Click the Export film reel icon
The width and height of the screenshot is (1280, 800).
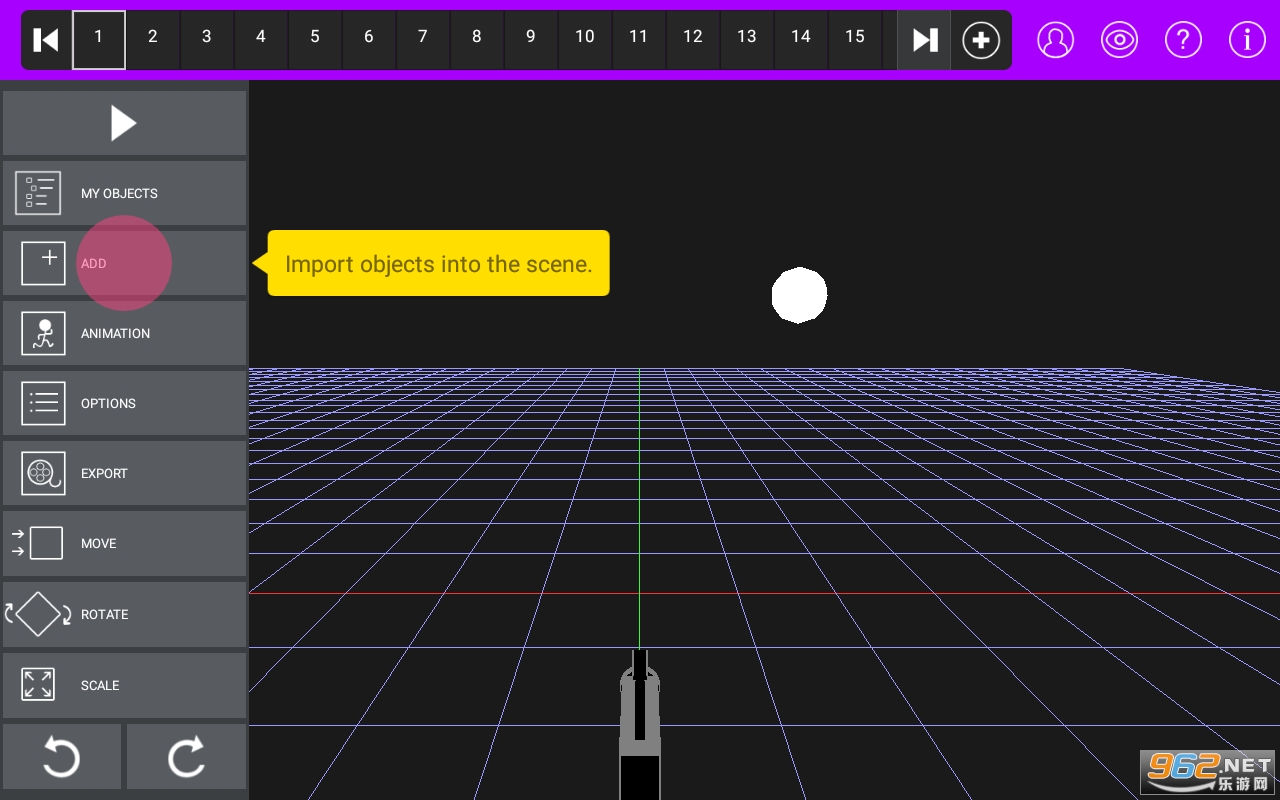[43, 473]
